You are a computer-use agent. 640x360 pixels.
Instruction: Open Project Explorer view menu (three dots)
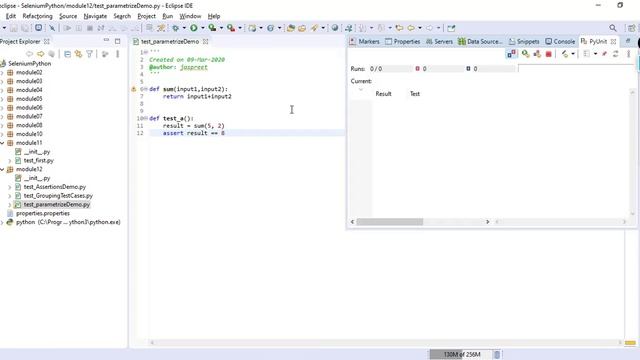[118, 54]
